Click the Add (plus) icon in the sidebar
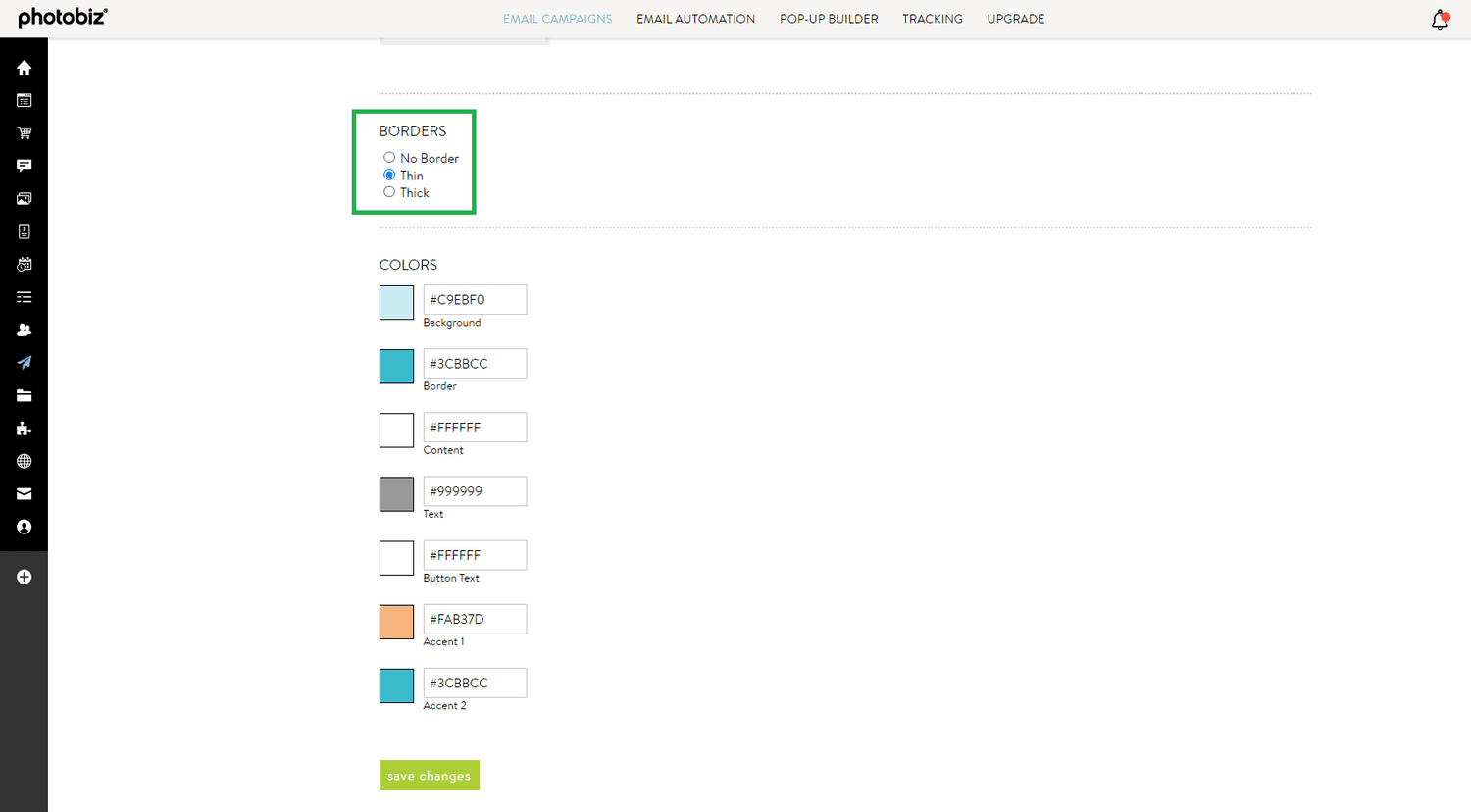 pyautogui.click(x=24, y=577)
